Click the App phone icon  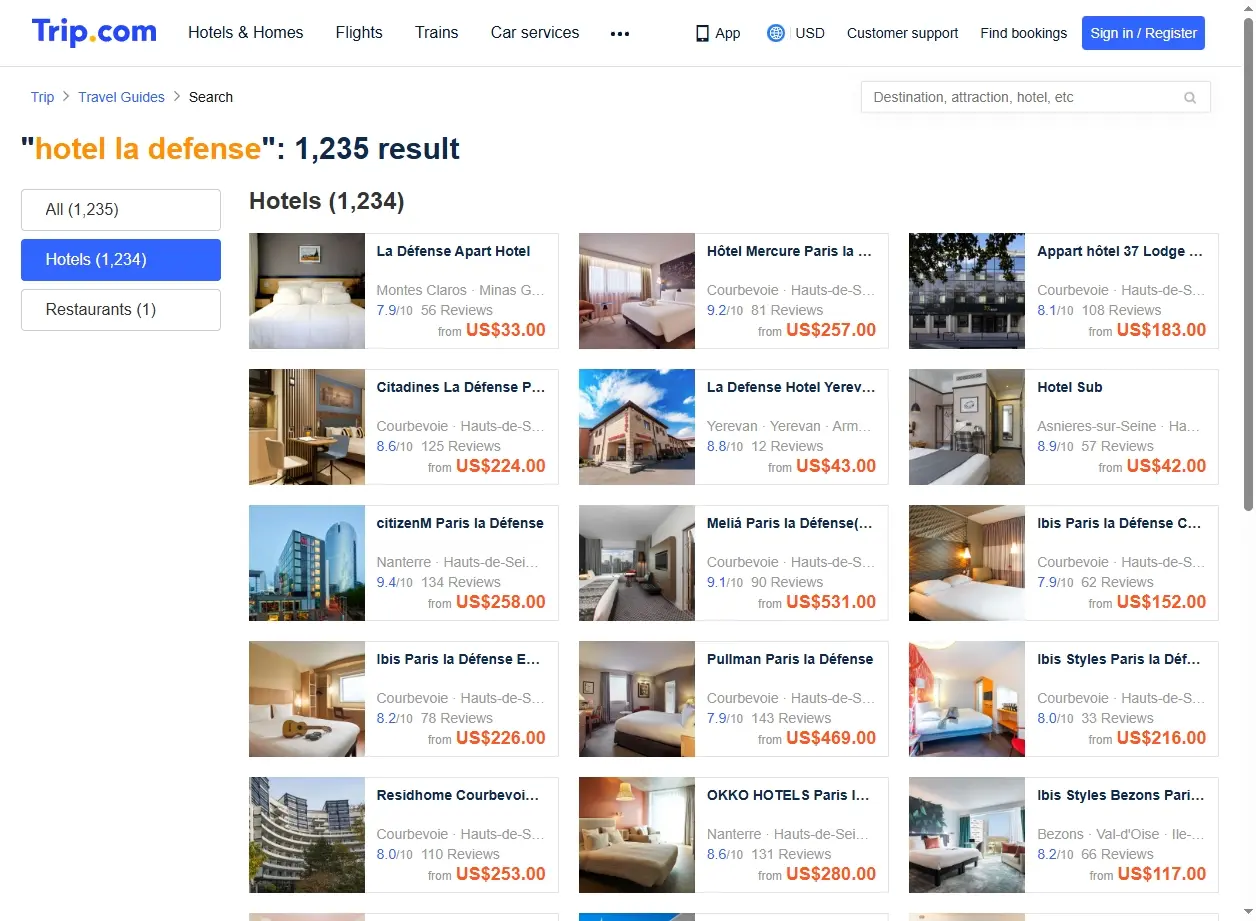coord(702,33)
